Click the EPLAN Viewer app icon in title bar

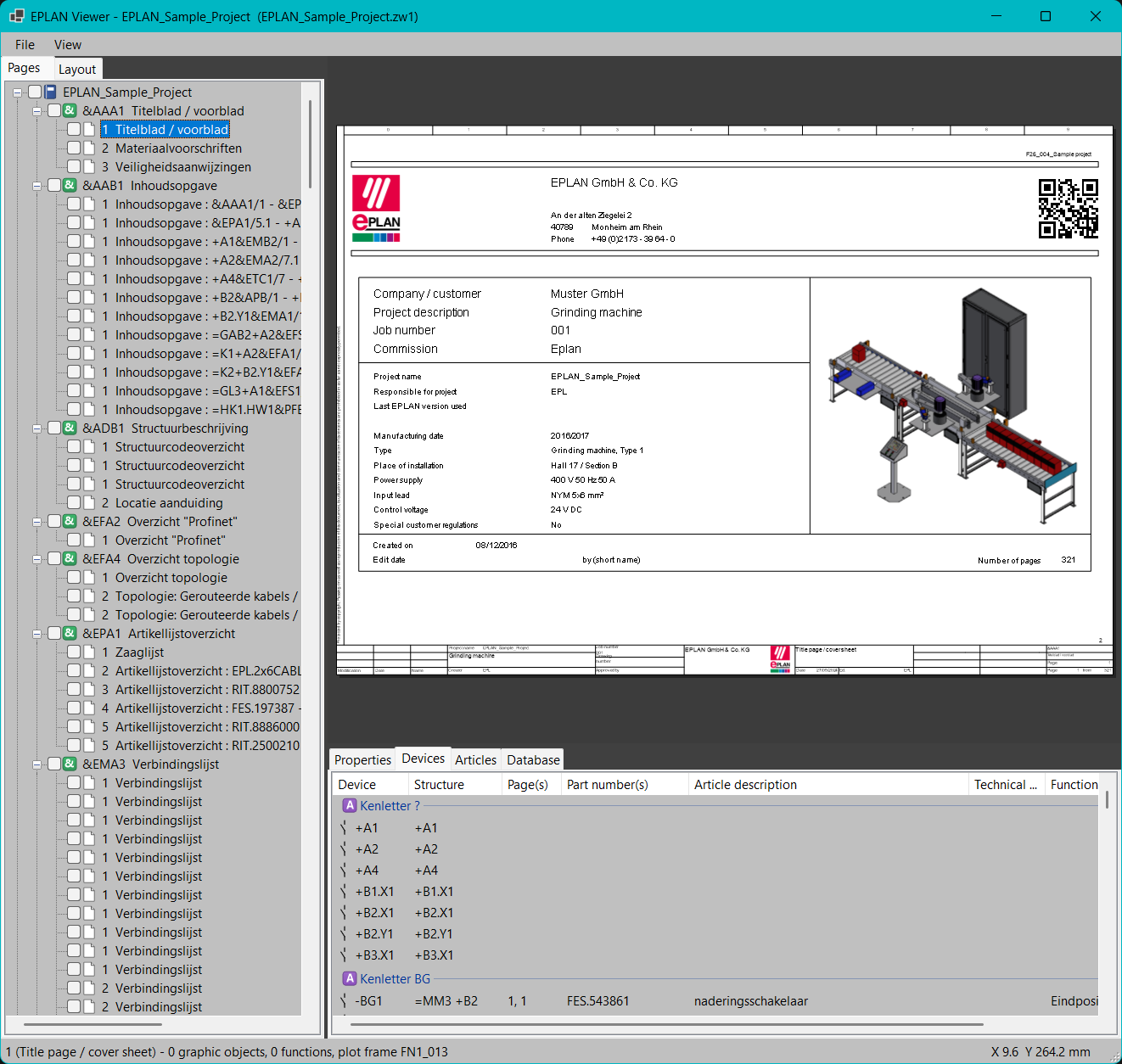(17, 16)
